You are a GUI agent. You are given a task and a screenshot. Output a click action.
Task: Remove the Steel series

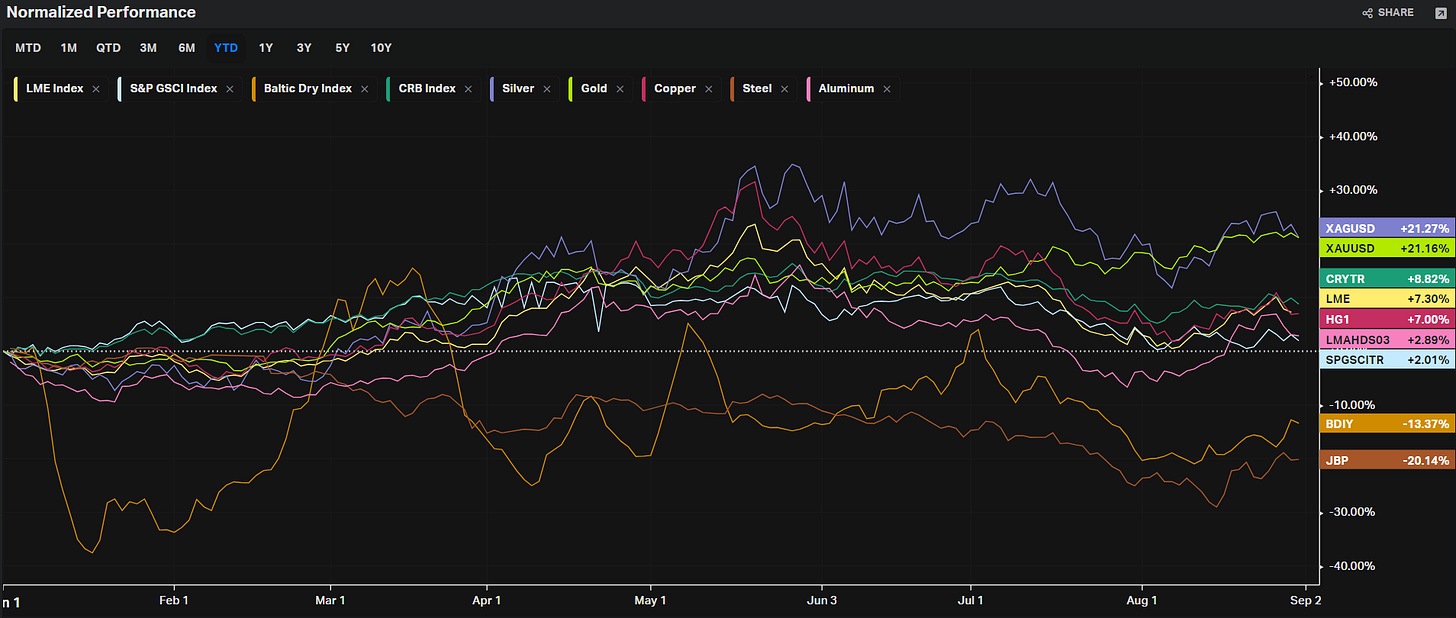(x=784, y=89)
